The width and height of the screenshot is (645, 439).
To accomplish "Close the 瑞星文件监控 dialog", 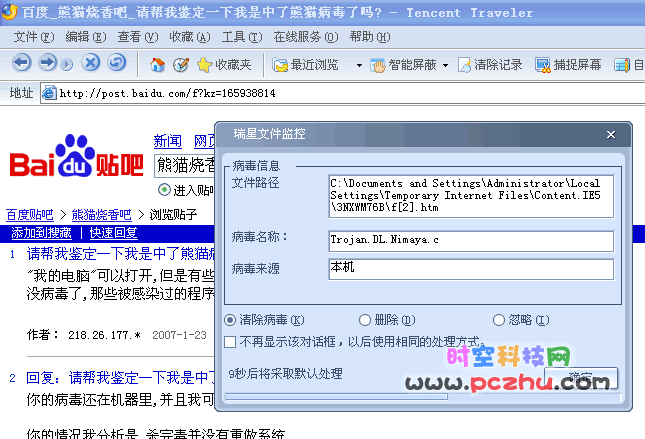I will [611, 135].
